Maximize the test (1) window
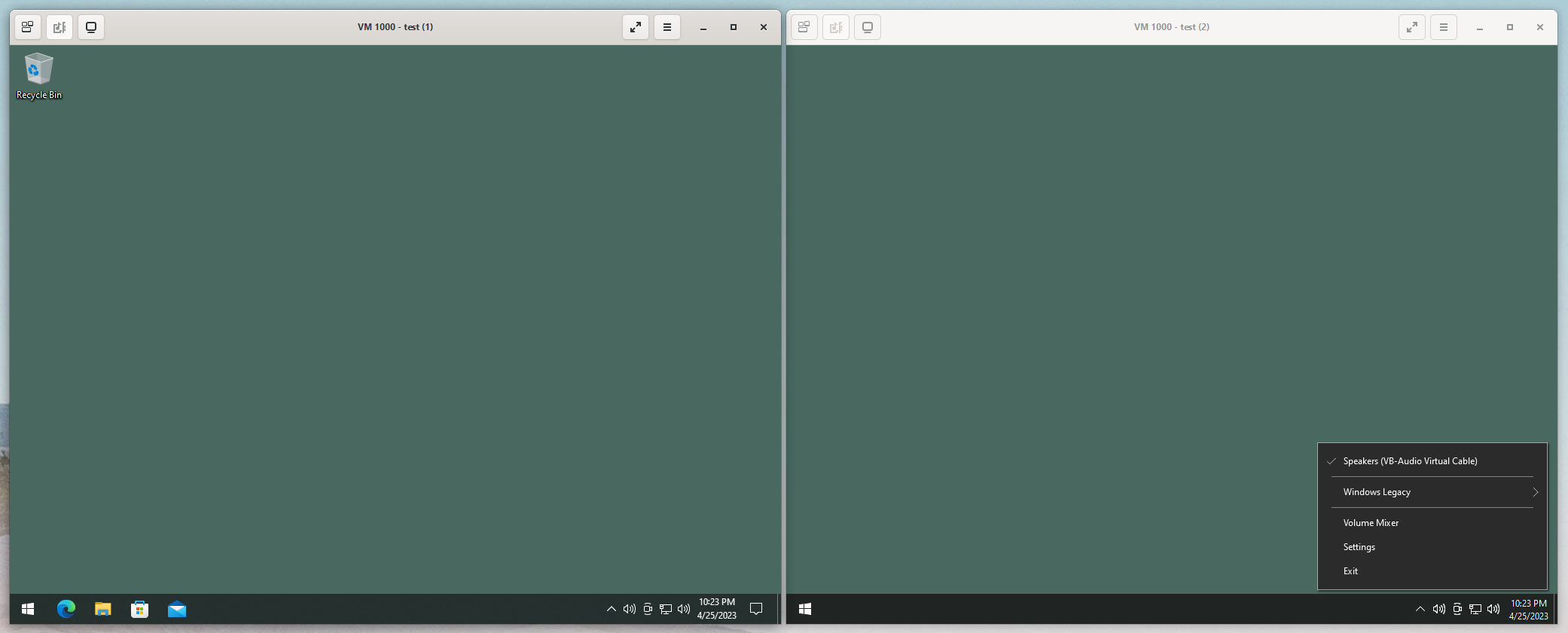Image resolution: width=1568 pixels, height=633 pixels. pyautogui.click(x=734, y=27)
